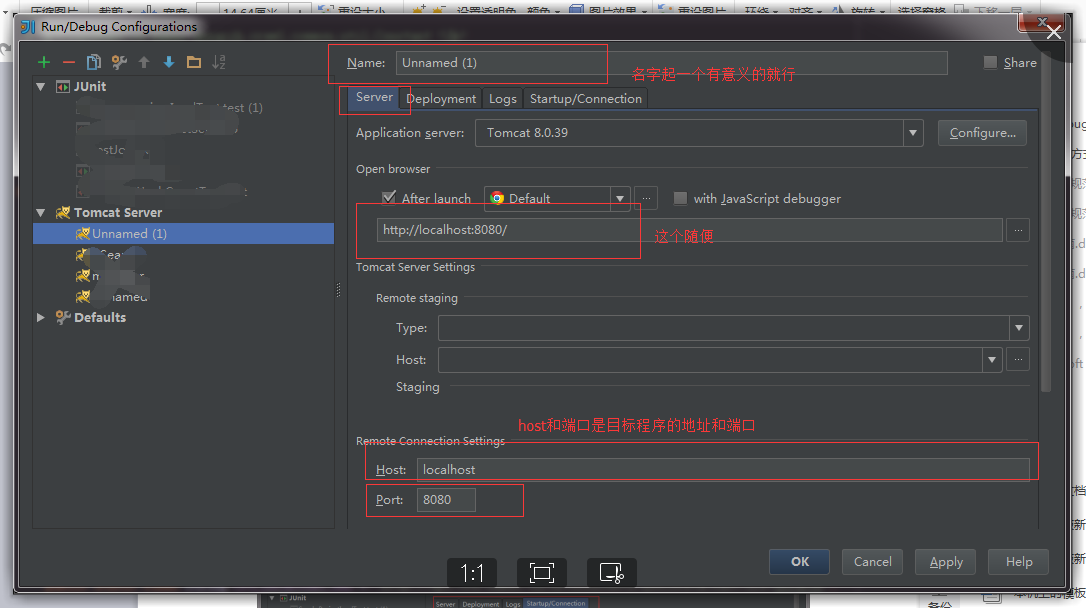Create new folder in configurations toolbar
This screenshot has height=608, width=1086.
[x=194, y=62]
